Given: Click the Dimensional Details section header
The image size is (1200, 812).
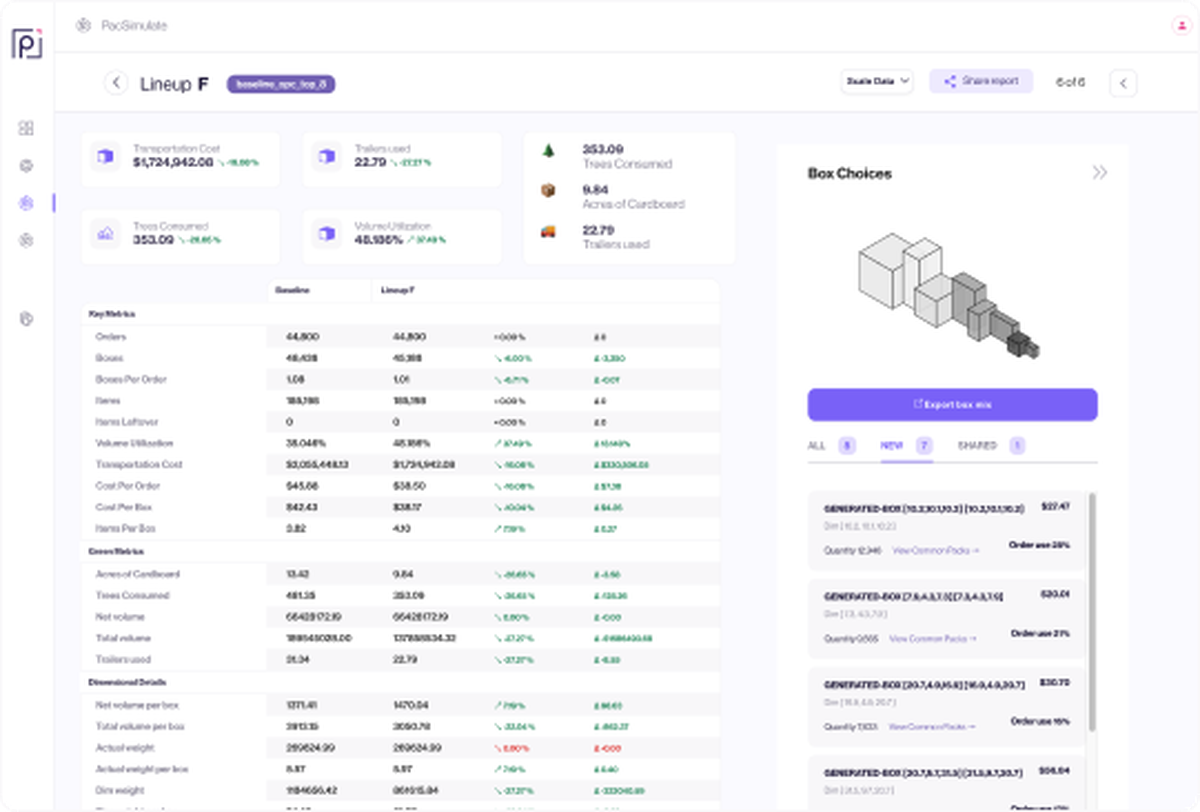Looking at the screenshot, I should (x=125, y=681).
